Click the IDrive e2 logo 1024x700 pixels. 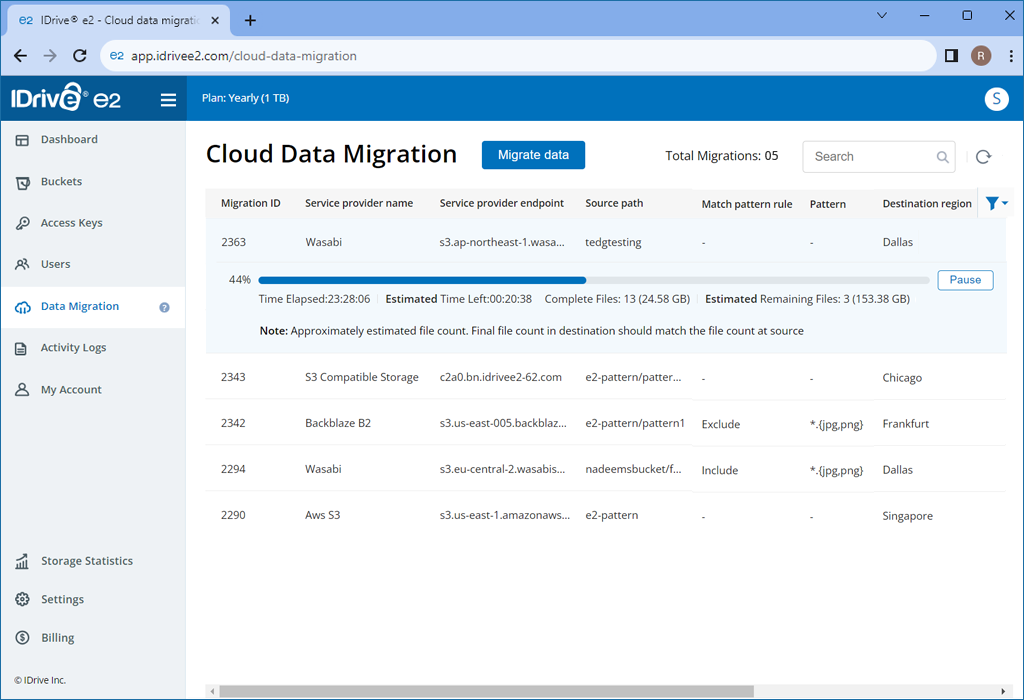point(66,98)
